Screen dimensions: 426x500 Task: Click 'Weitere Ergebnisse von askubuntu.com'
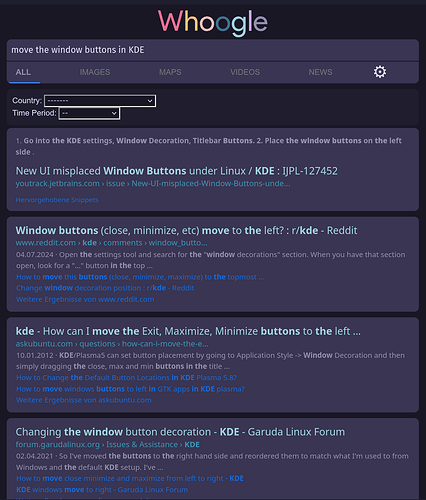84,400
